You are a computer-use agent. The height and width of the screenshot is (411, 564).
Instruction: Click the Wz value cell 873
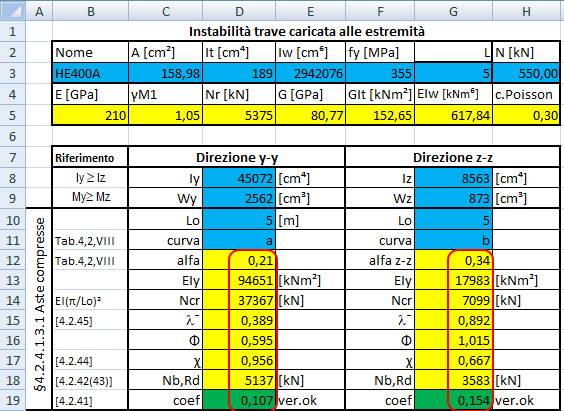pos(453,198)
